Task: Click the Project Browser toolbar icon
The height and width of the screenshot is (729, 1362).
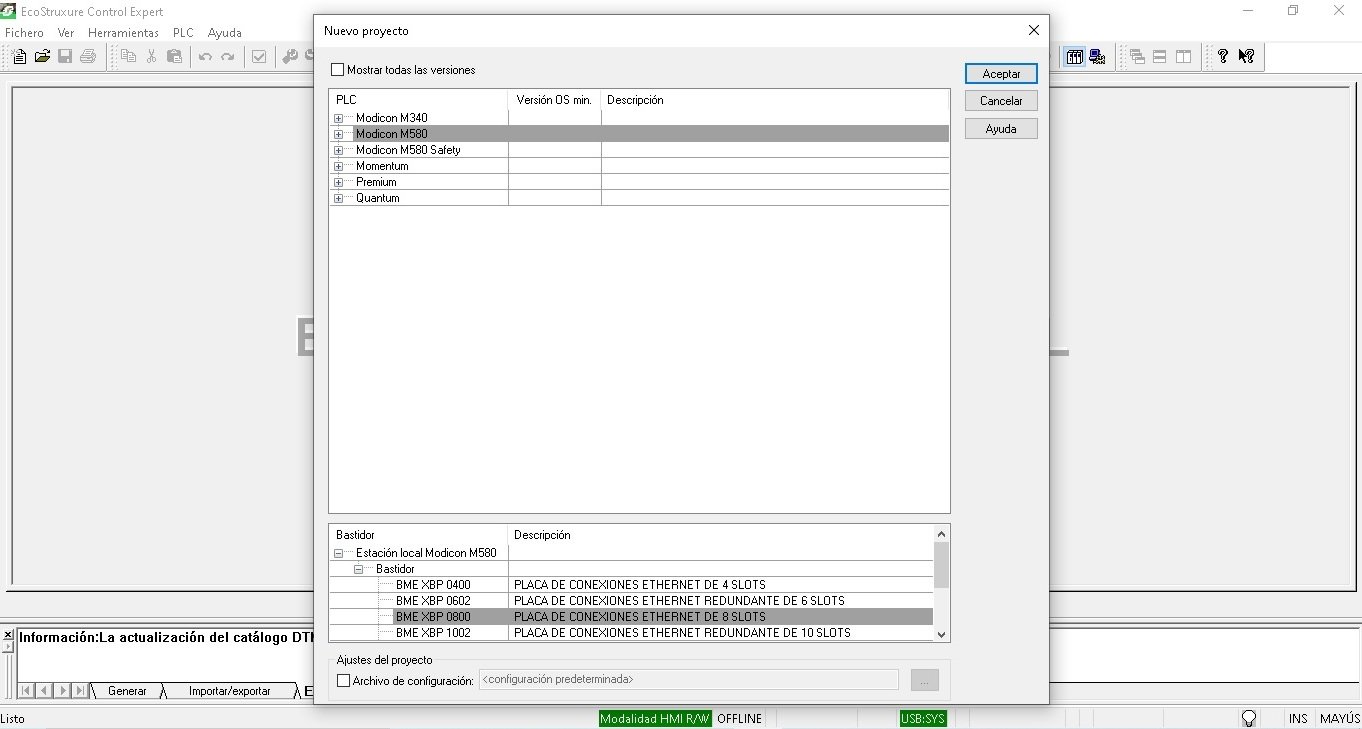Action: tap(1074, 57)
